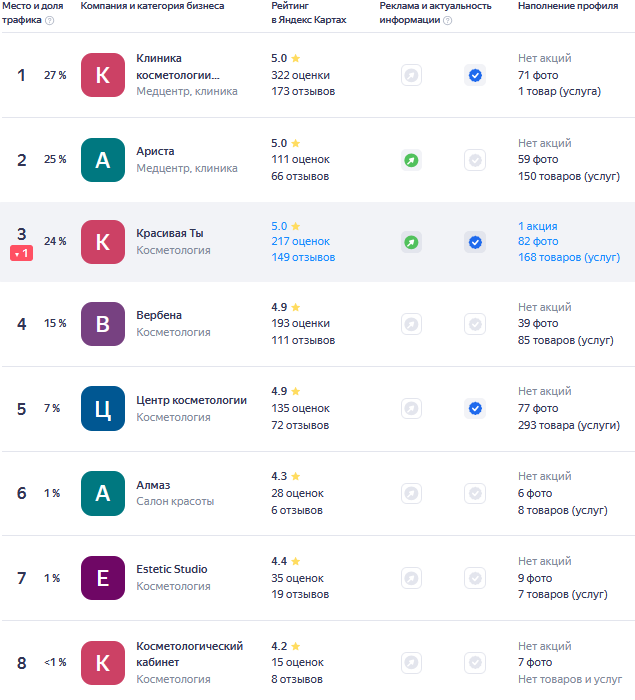The height and width of the screenshot is (700, 635).
Task: Click "193 оценки" text in Вербена row
Action: (301, 323)
